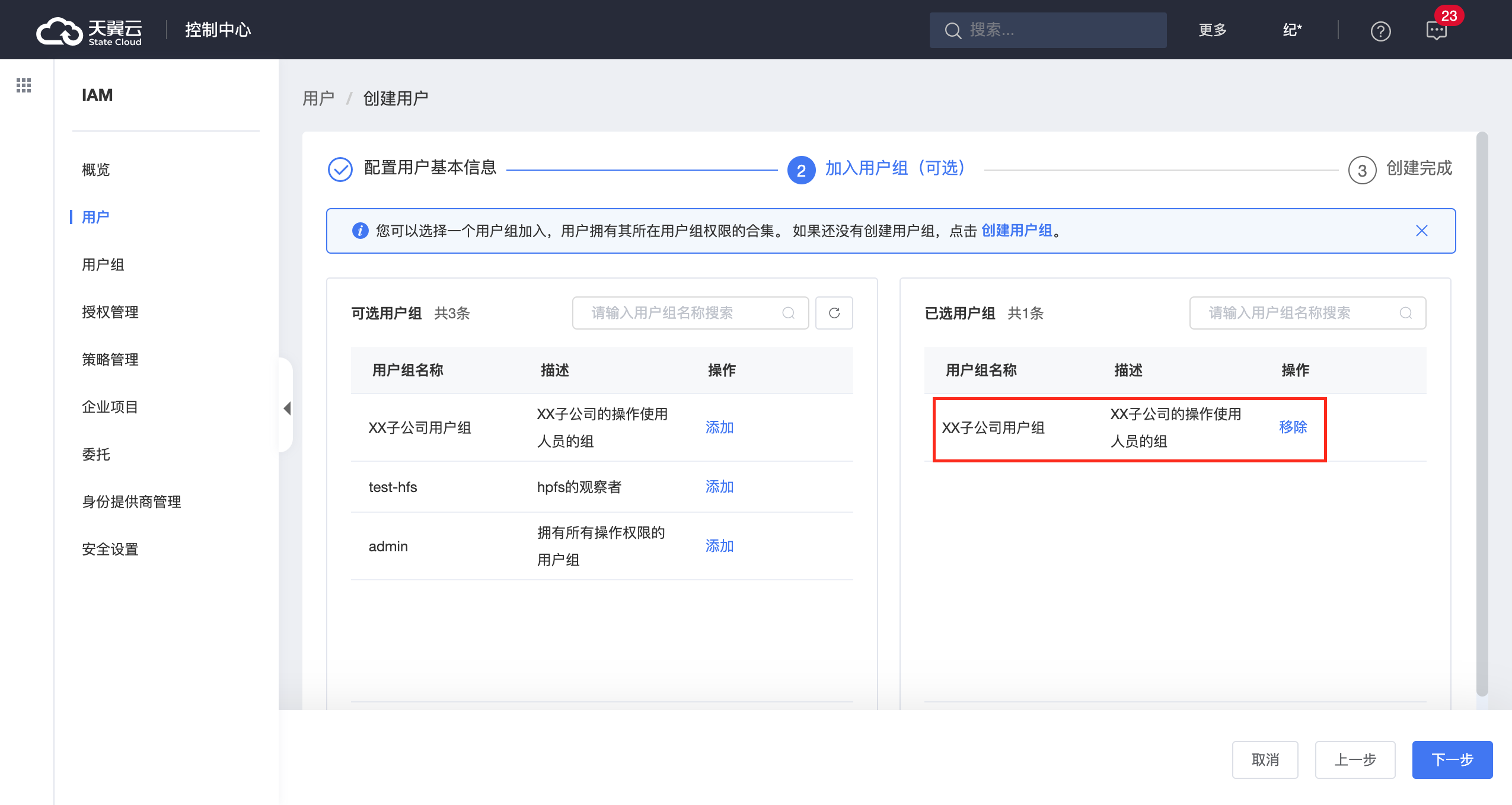1512x805 pixels.
Task: Add XX子公司用户组 from available list
Action: coord(719,427)
